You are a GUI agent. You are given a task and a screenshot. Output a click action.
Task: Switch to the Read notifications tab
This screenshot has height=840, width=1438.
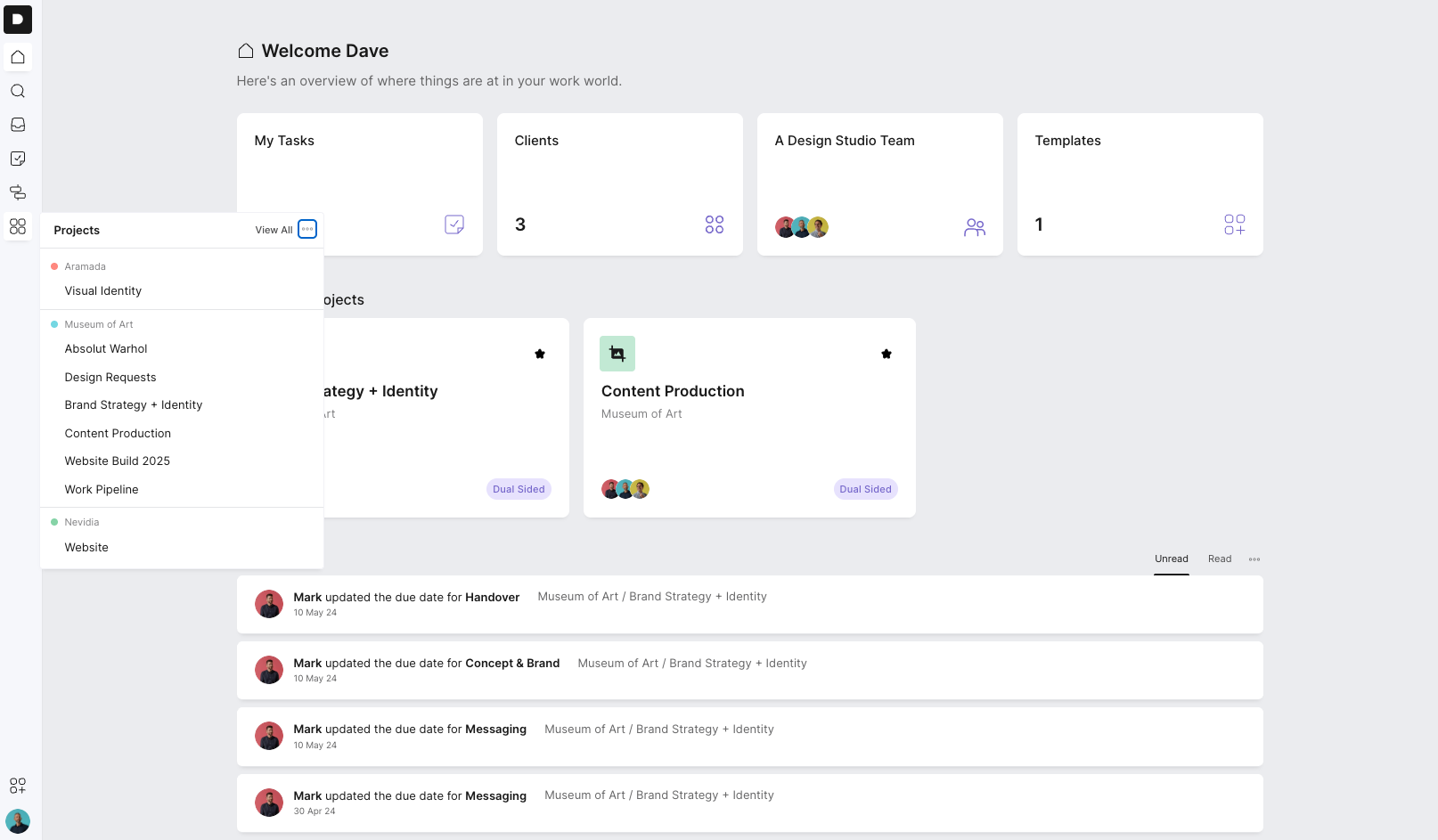coord(1220,559)
